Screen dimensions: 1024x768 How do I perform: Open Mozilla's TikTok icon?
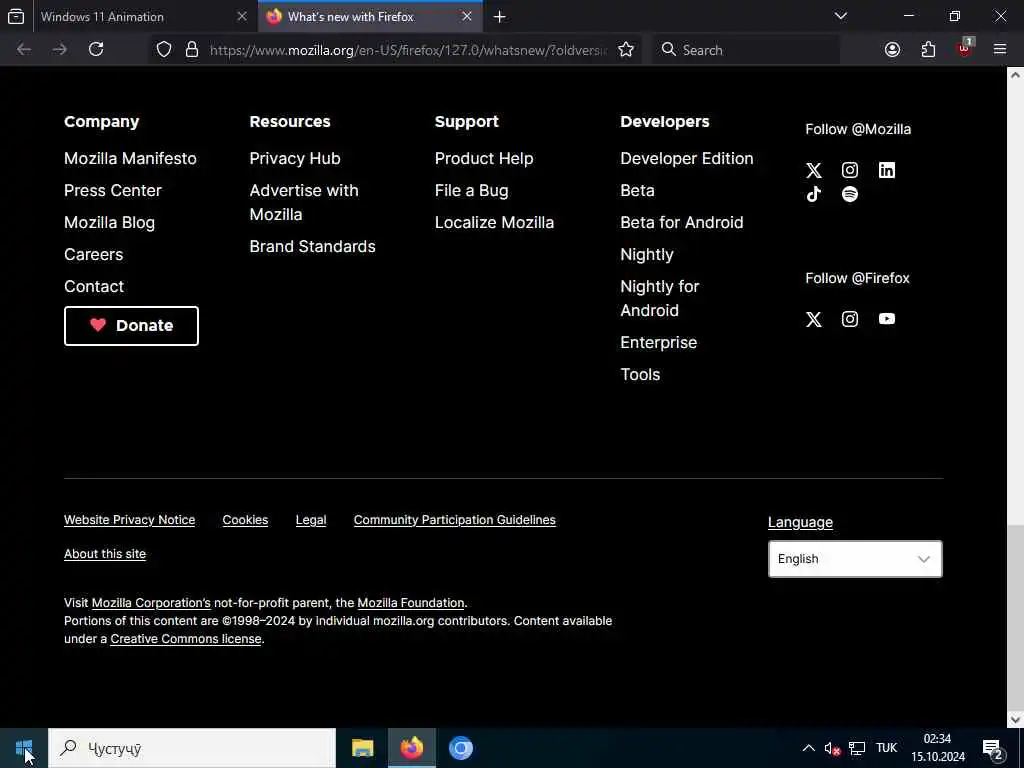pos(813,194)
